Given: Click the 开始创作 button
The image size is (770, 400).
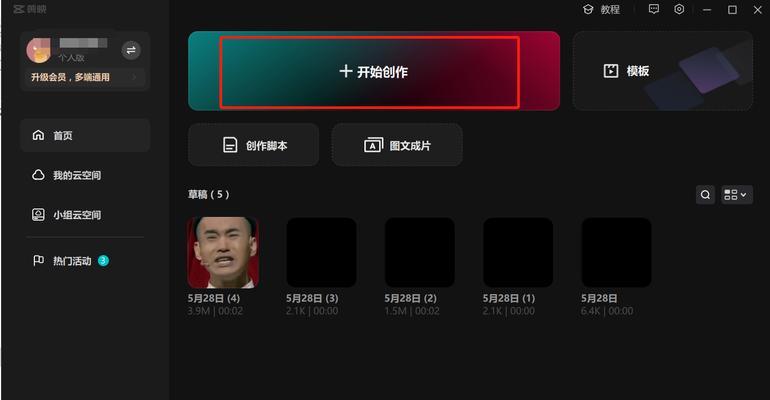Looking at the screenshot, I should point(374,71).
